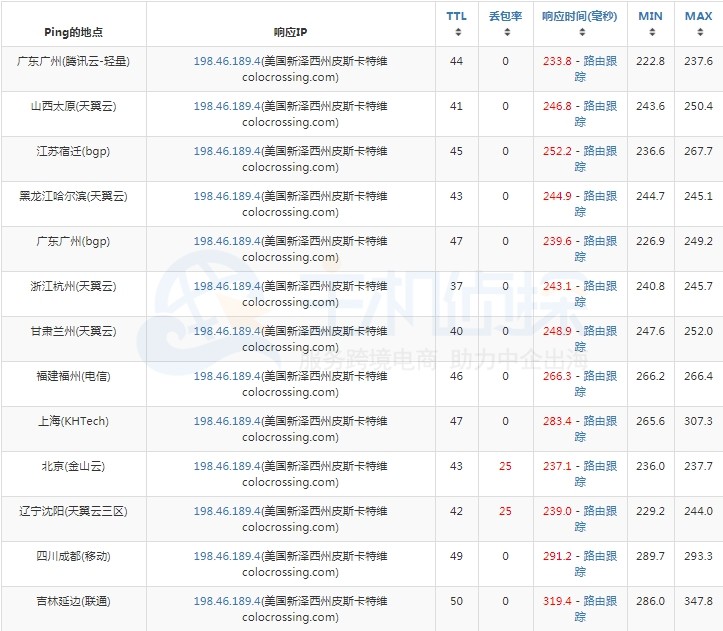Select location cell 江苏宿迁(bgp)
The height and width of the screenshot is (631, 723).
(x=74, y=159)
